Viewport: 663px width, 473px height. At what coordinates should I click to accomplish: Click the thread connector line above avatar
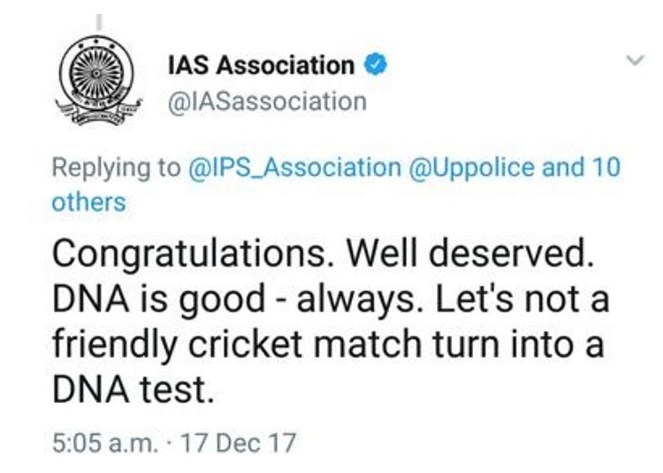(x=99, y=23)
